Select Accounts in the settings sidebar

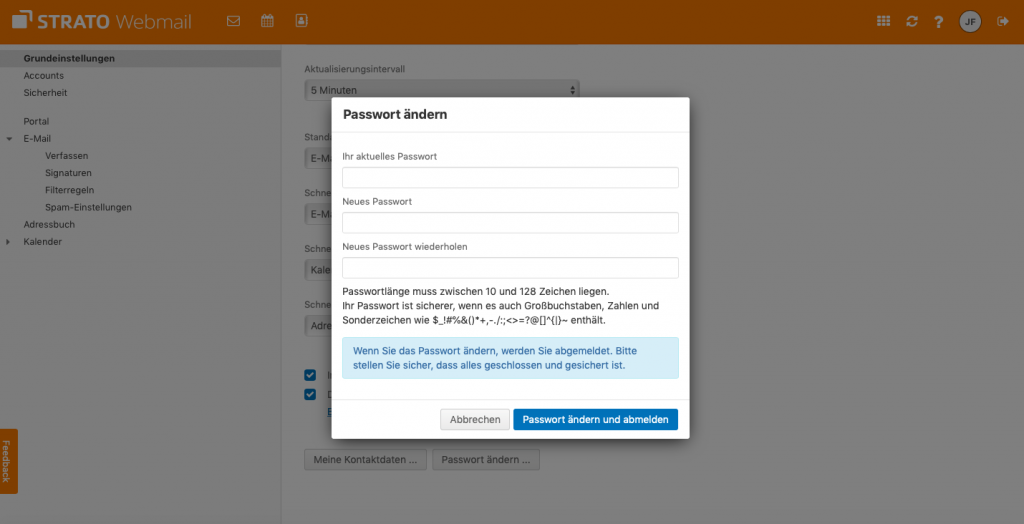coord(44,76)
